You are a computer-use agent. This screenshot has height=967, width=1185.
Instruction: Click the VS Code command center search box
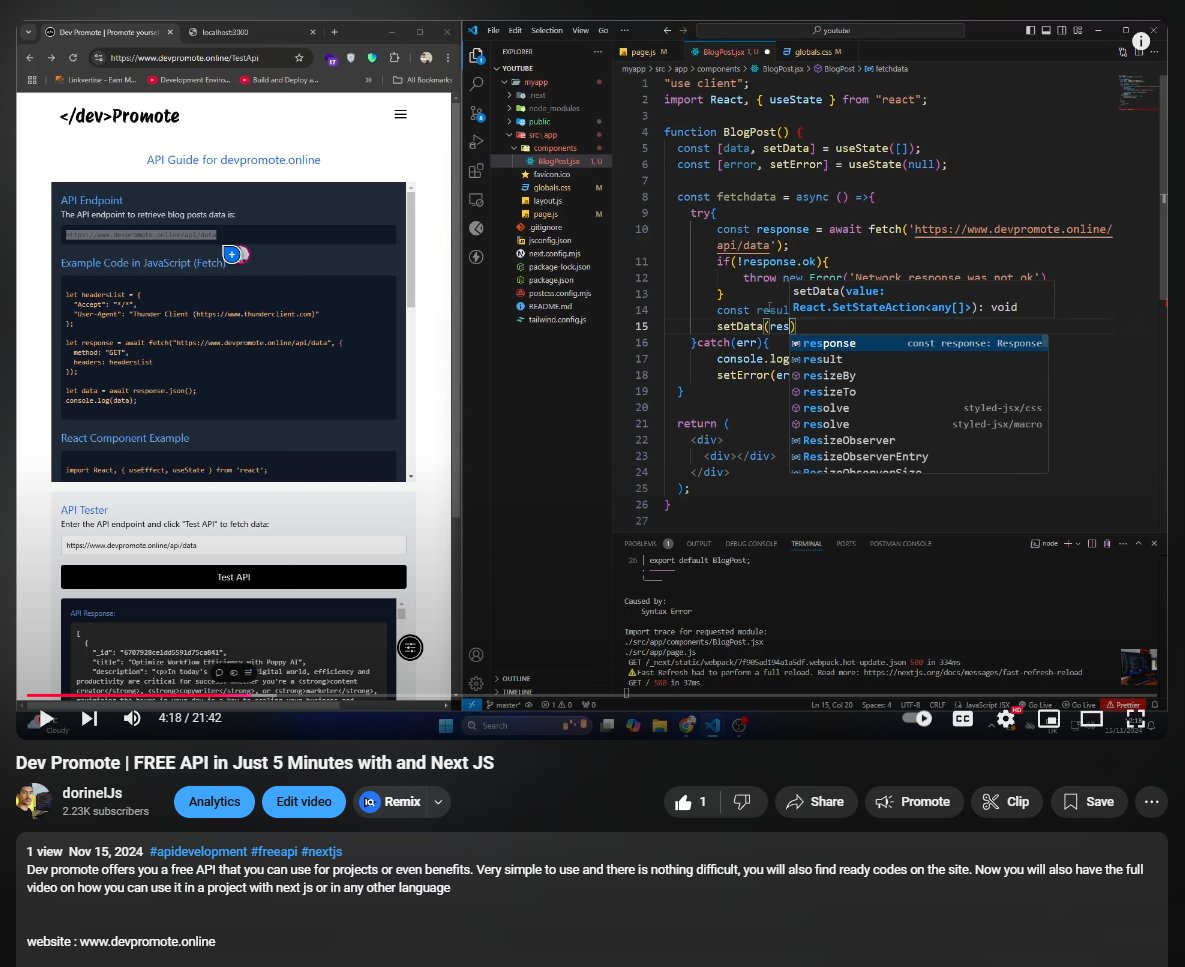[x=830, y=30]
